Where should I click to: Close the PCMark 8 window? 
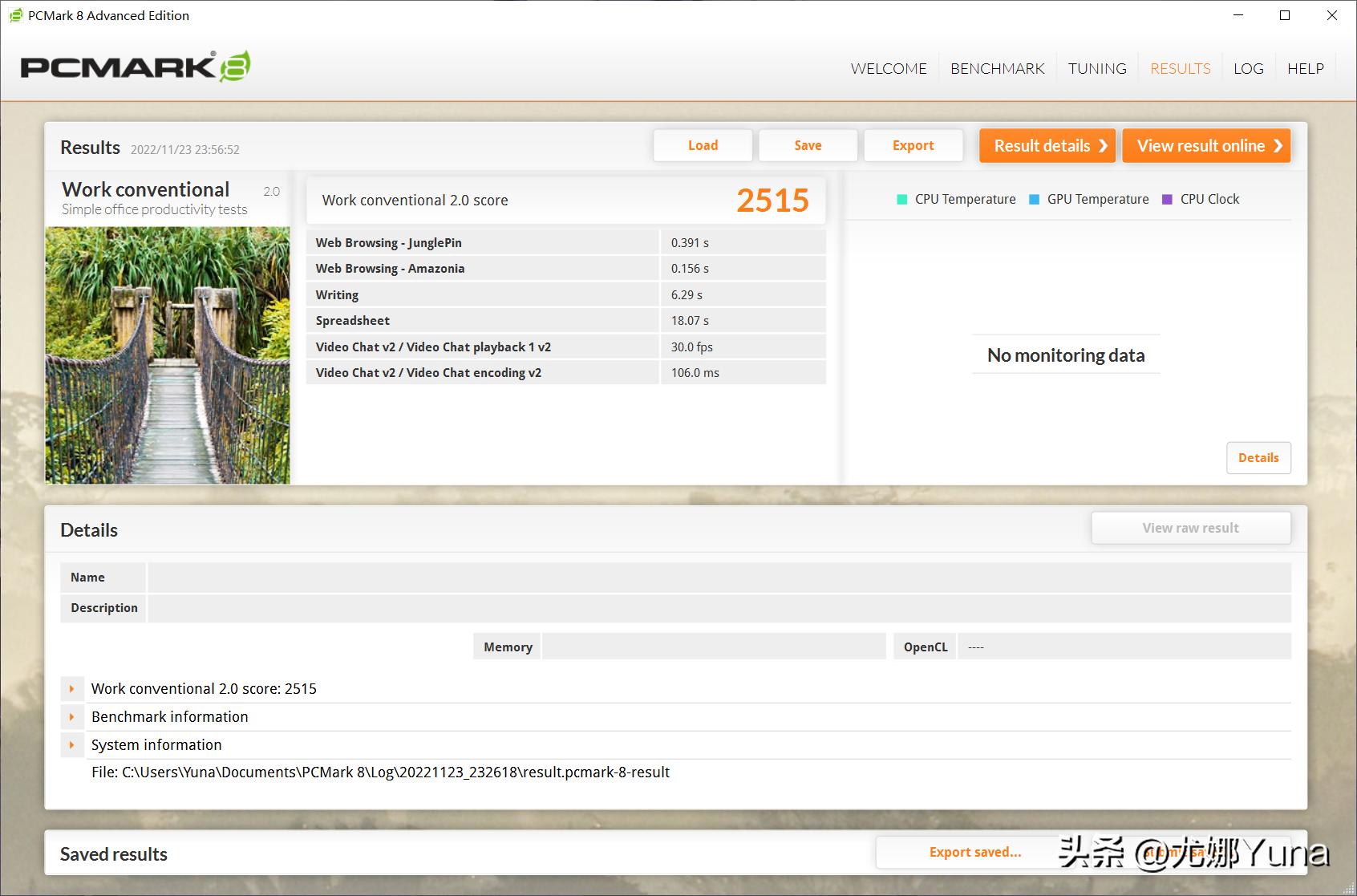point(1332,15)
